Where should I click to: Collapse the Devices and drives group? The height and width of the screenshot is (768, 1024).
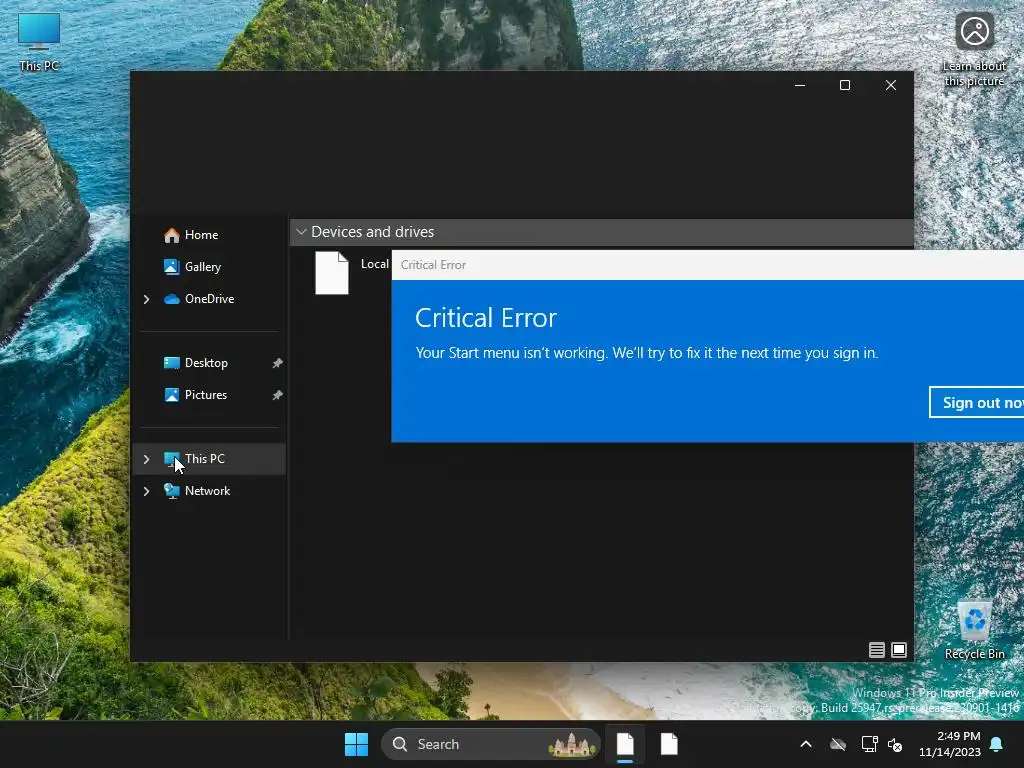(x=301, y=232)
